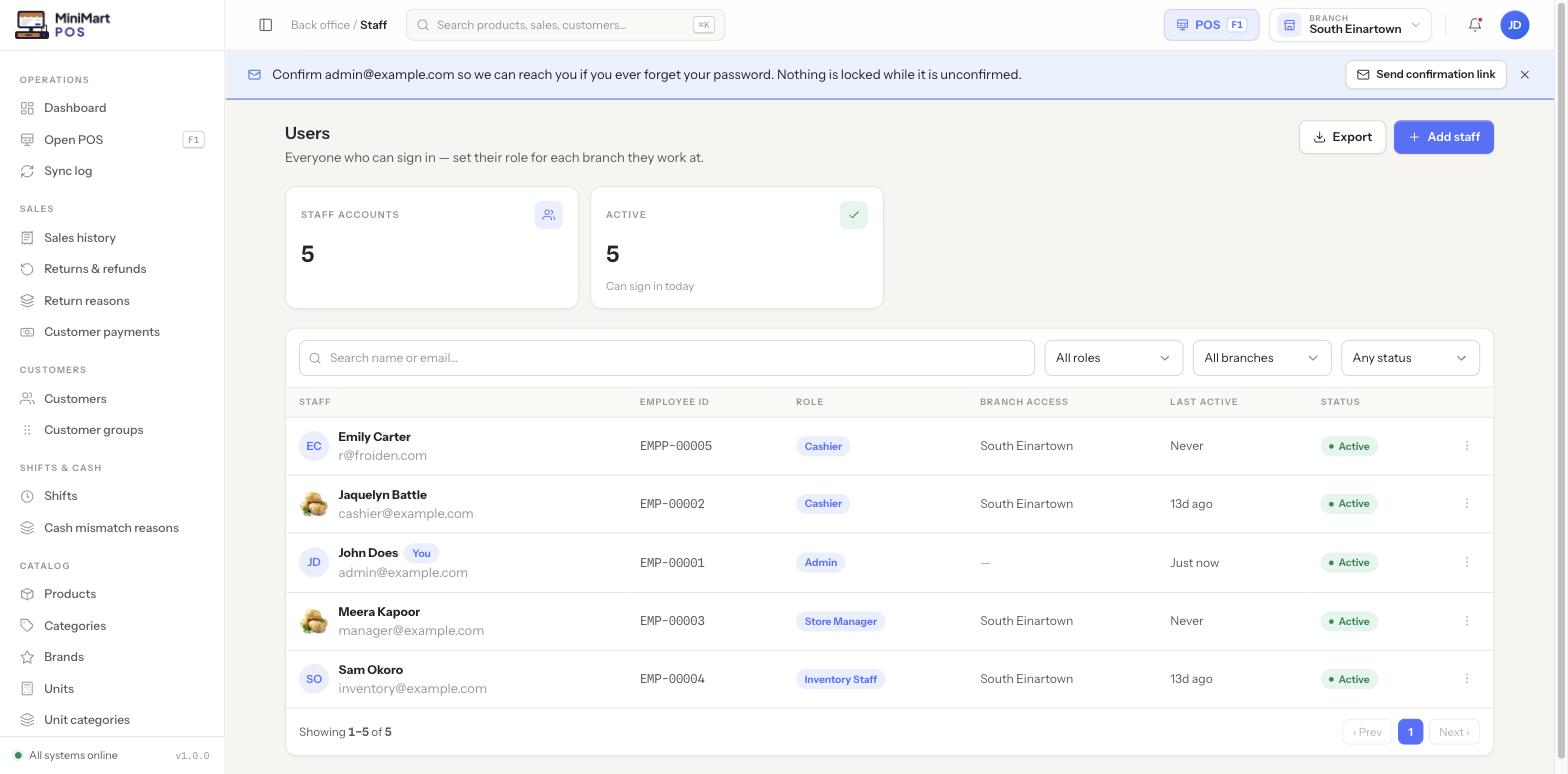Open row actions for Sam Okoro
Screen dimensions: 1568x774
(x=1467, y=679)
